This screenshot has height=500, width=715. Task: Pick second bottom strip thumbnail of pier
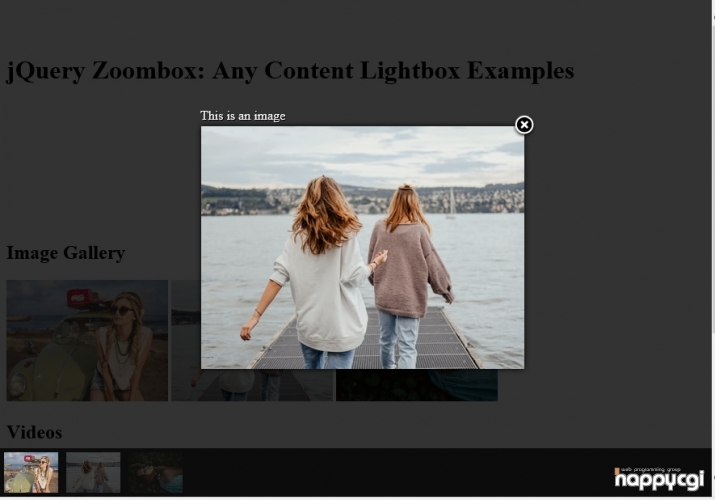[93, 472]
